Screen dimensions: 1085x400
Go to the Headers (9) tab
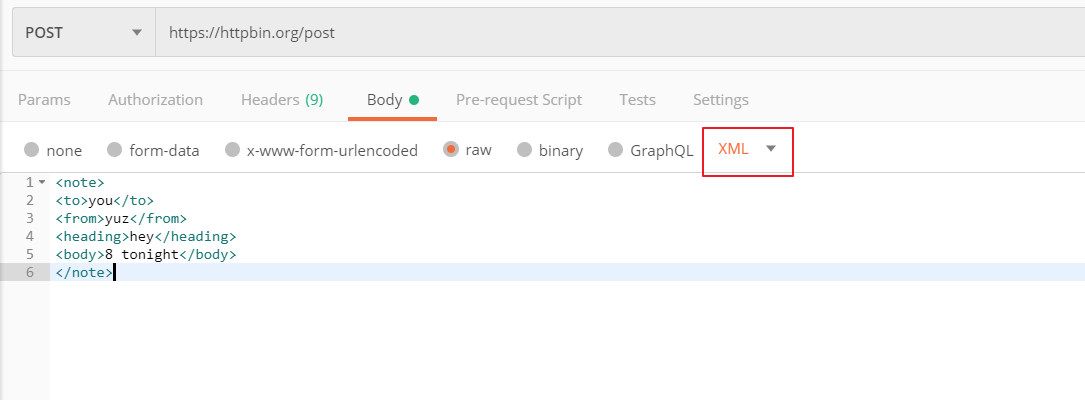click(x=281, y=100)
